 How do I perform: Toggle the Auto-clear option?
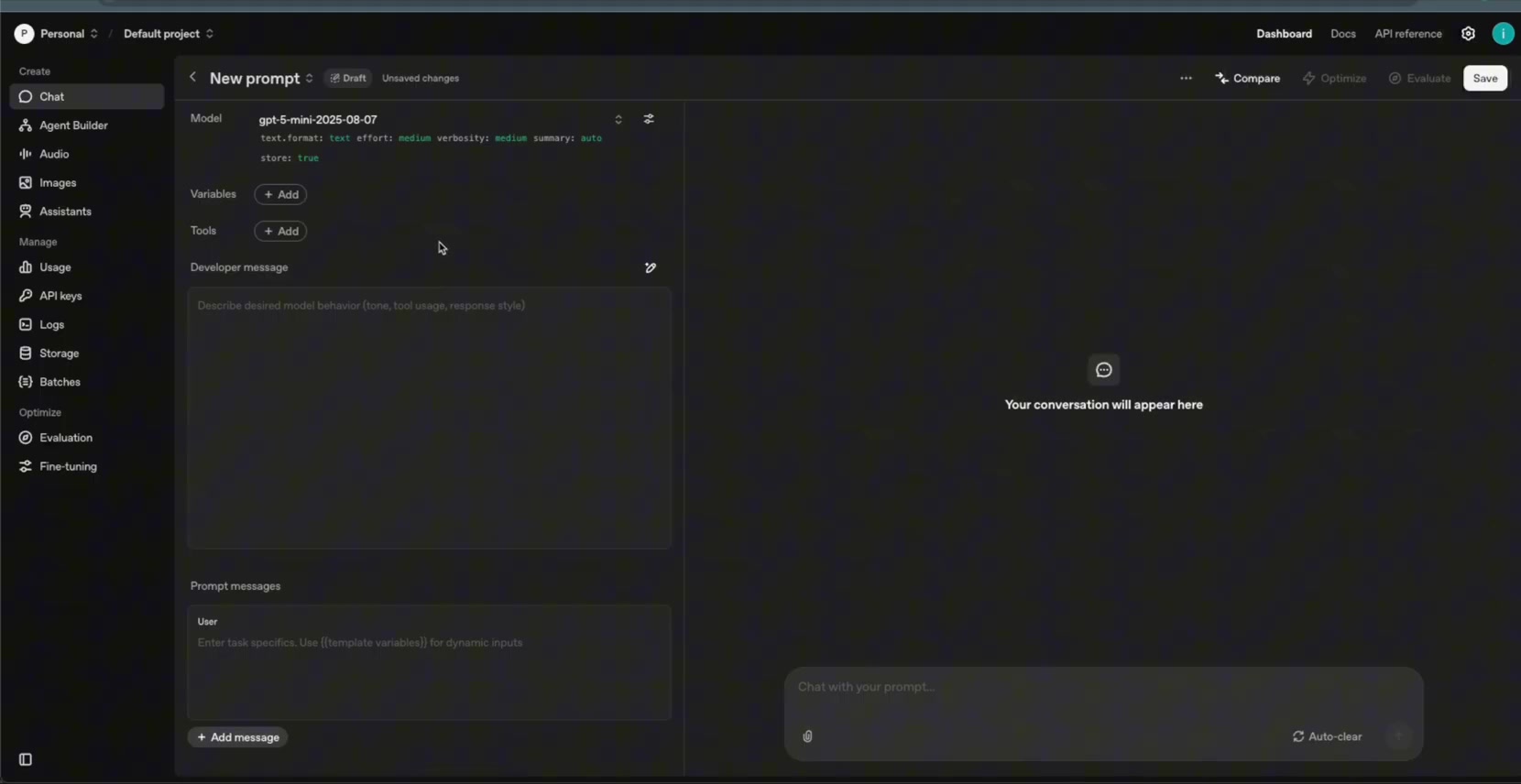(x=1327, y=736)
